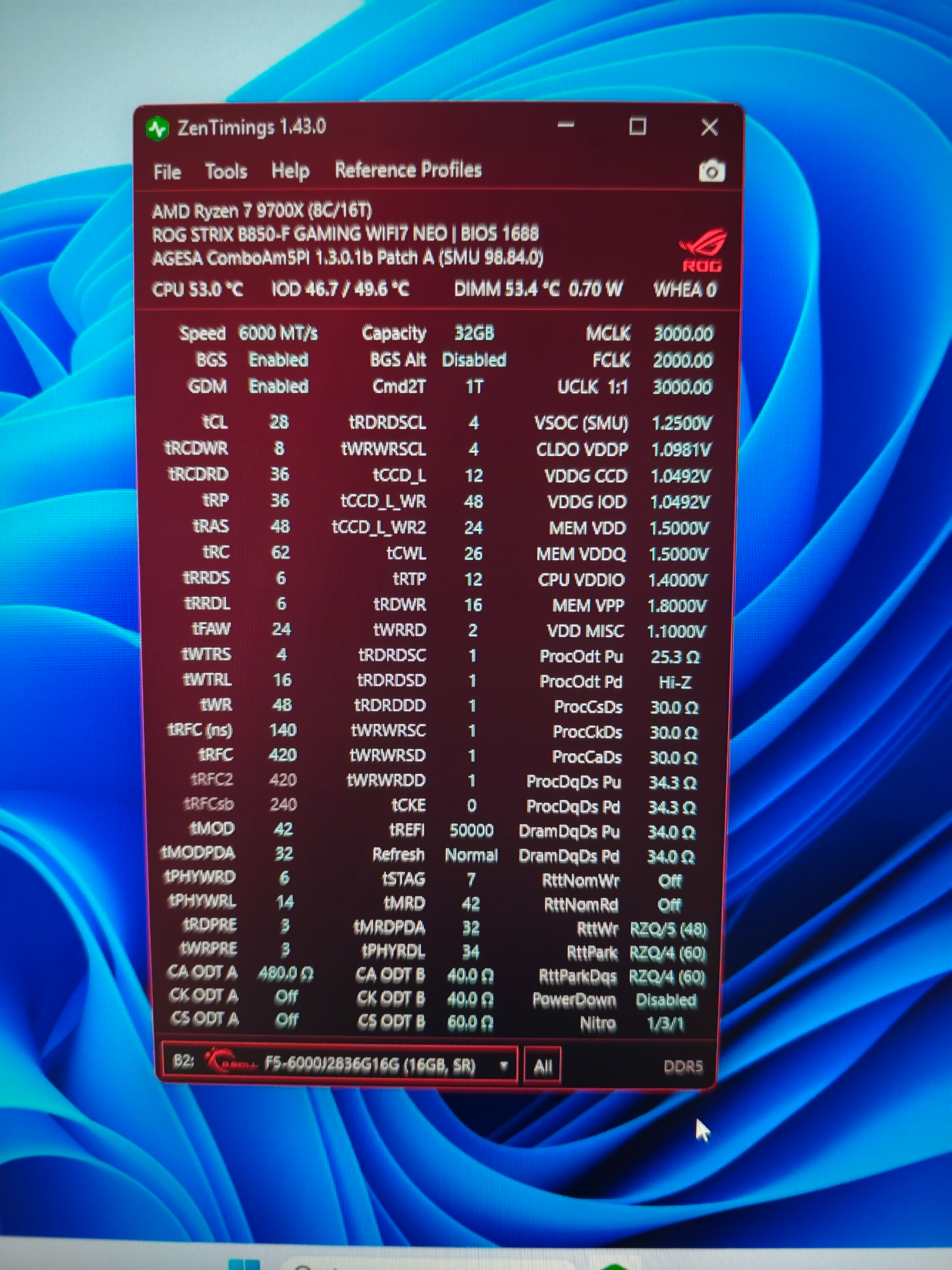
Task: Select the RttWr value 'RZQ/5 (48)'
Action: (x=669, y=930)
